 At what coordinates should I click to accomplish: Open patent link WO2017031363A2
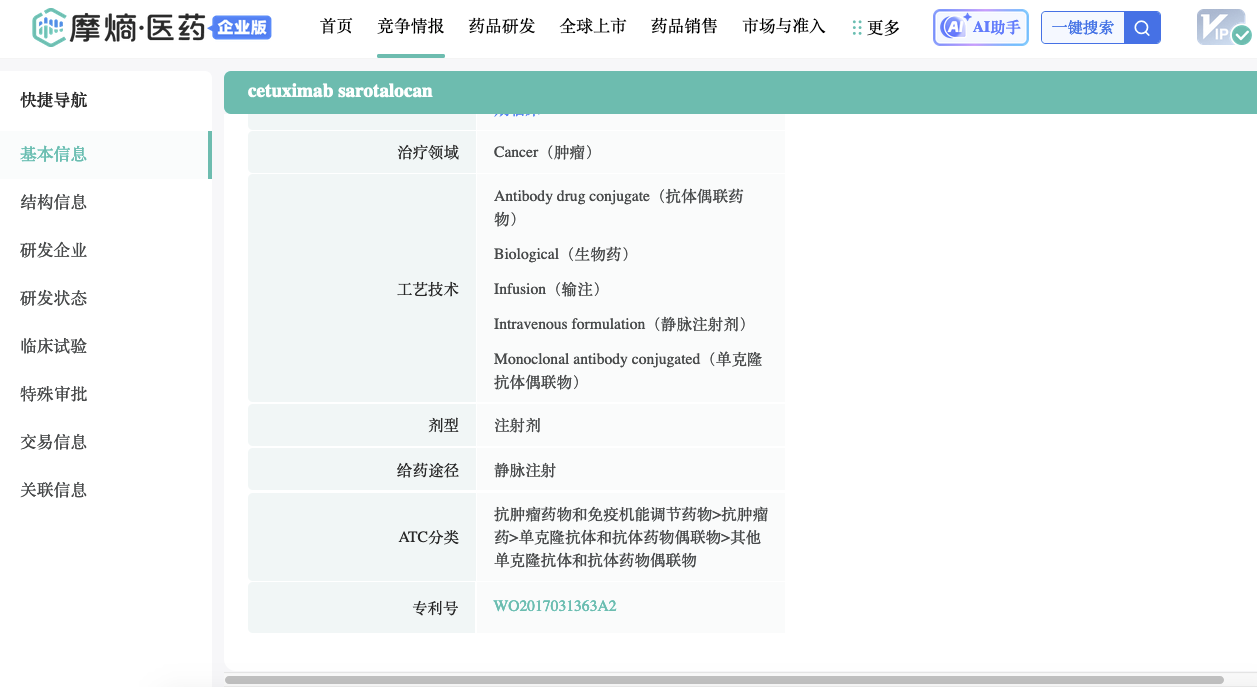tap(555, 606)
